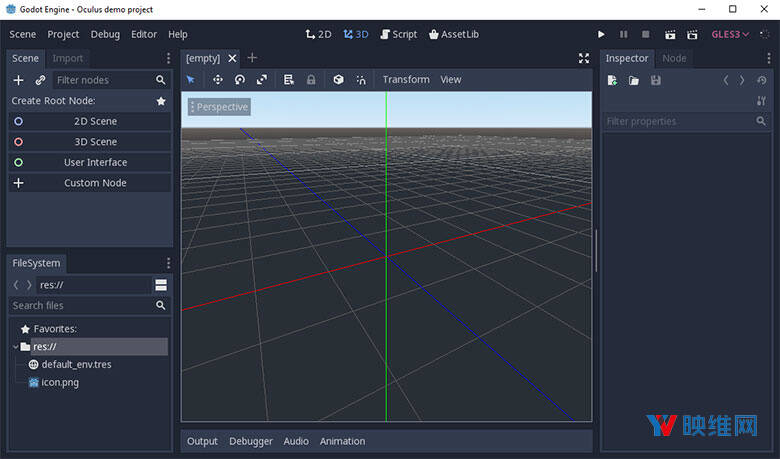This screenshot has width=780, height=459.
Task: Play the custom scene clapperboard icon
Action: (690, 34)
